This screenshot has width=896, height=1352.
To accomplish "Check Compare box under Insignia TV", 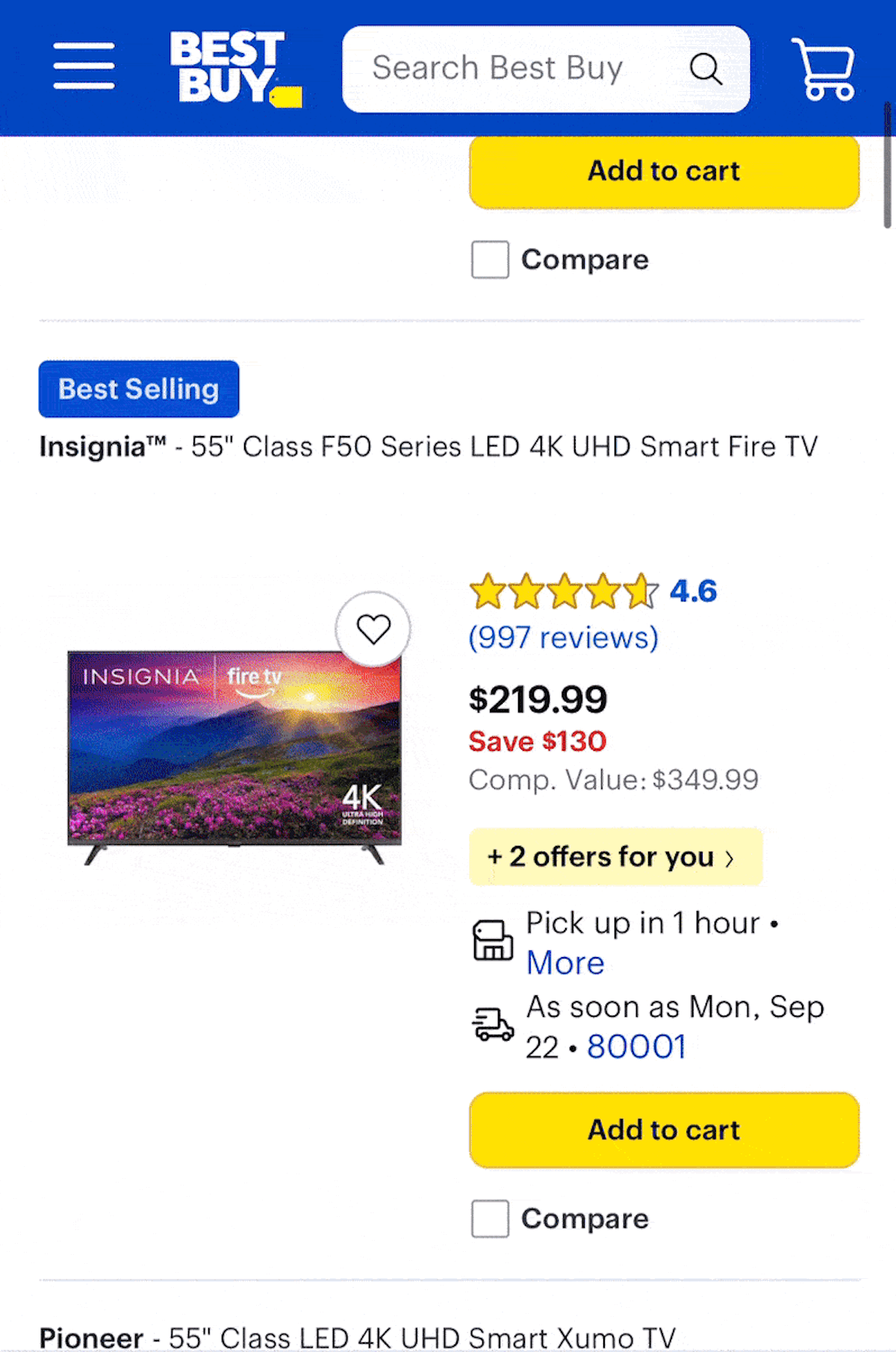I will (491, 1218).
